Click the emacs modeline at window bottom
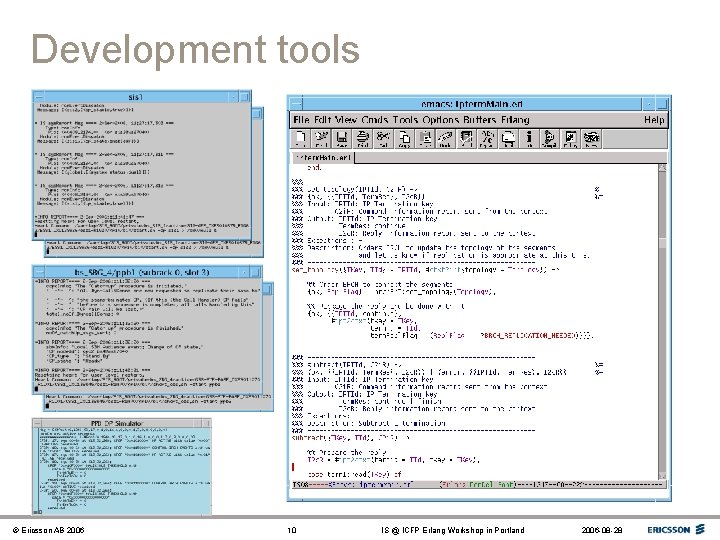Viewport: 720px width, 540px height. coord(478,484)
